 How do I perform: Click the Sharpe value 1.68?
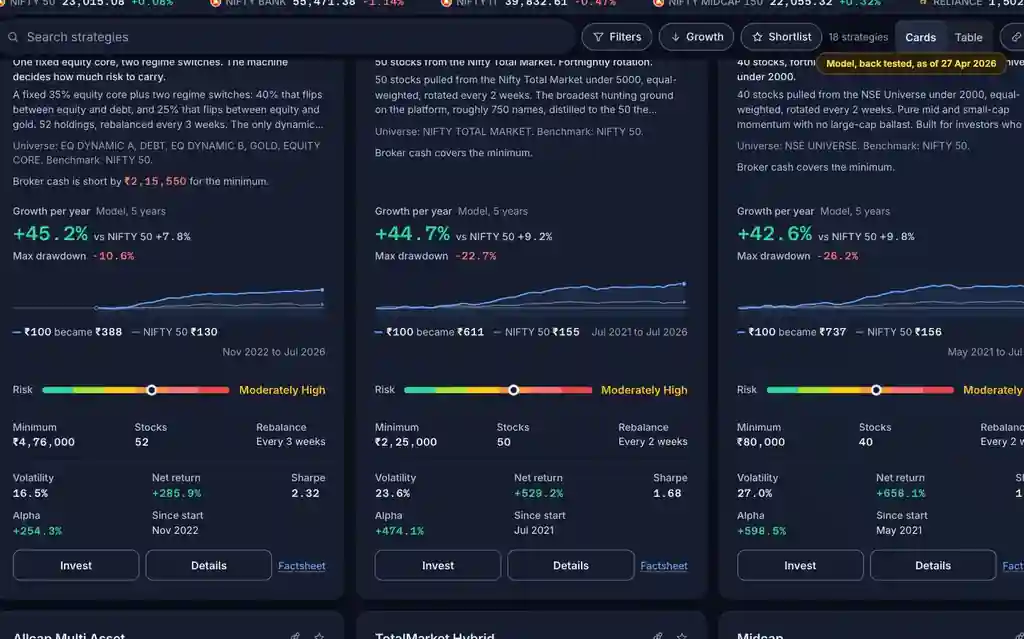coord(667,493)
